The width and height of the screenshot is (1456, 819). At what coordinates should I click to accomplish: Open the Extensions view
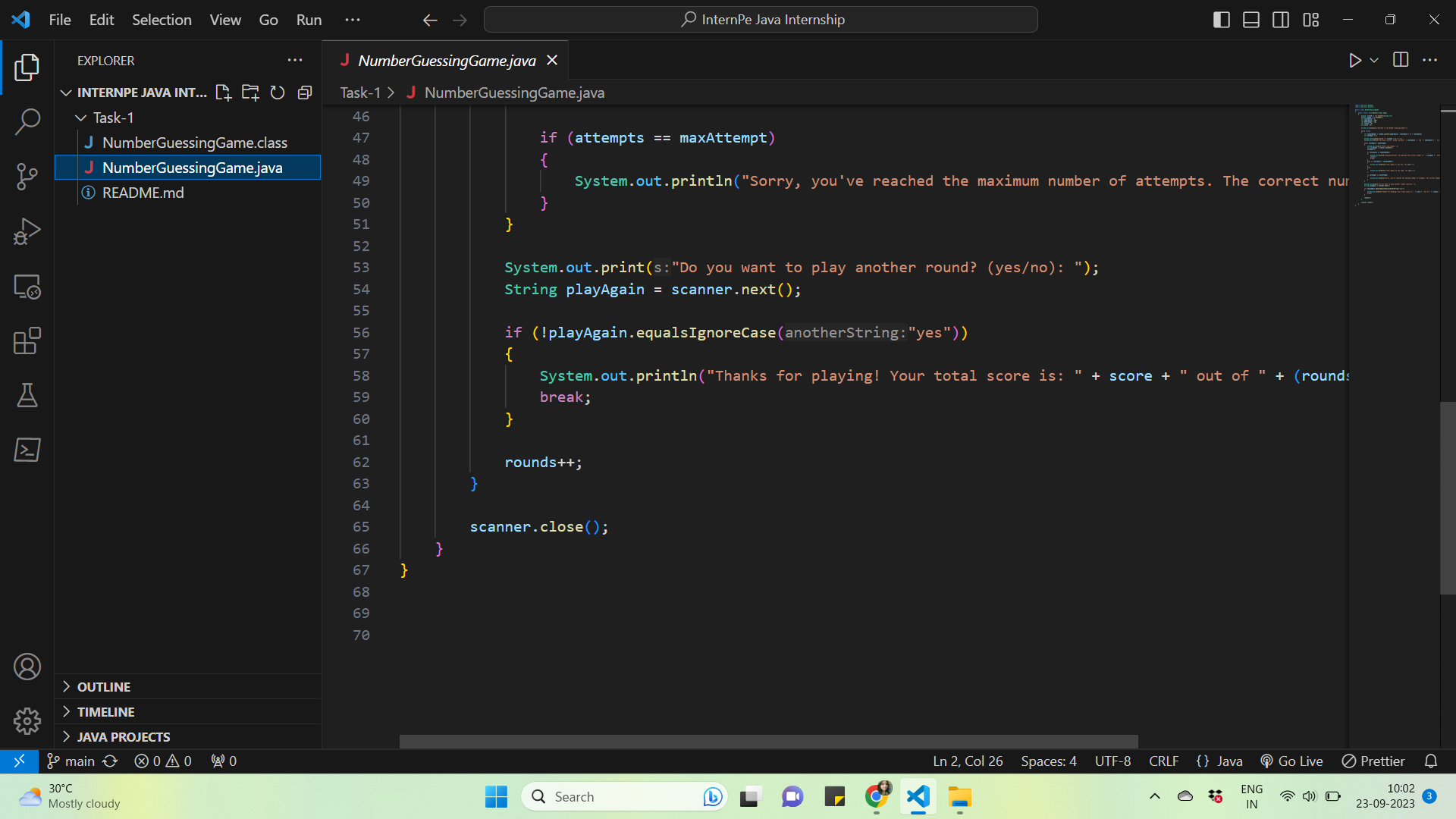[27, 341]
